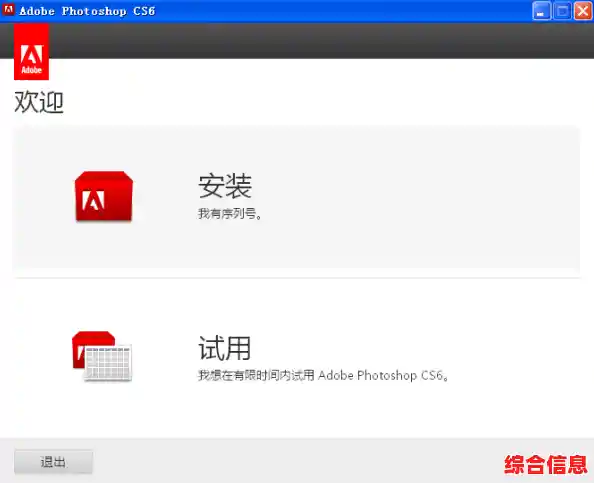594x483 pixels.
Task: Click the 欢迎 welcome heading
Action: pyautogui.click(x=39, y=102)
